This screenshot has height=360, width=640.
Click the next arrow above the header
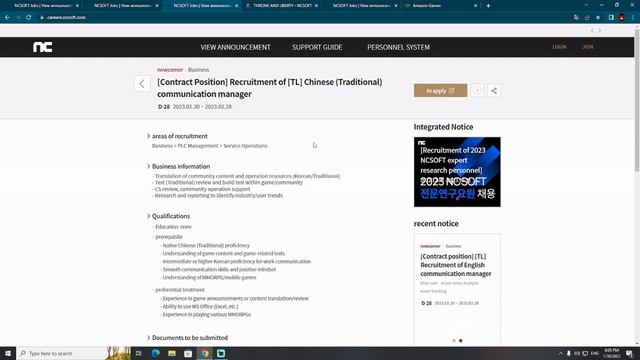600,31
